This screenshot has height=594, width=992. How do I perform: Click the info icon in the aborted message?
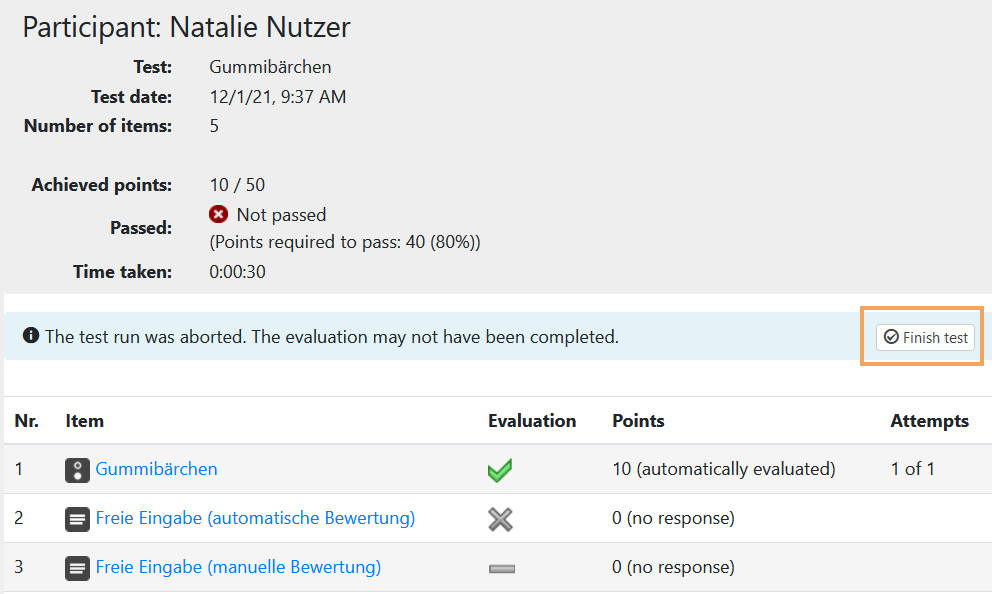click(31, 337)
